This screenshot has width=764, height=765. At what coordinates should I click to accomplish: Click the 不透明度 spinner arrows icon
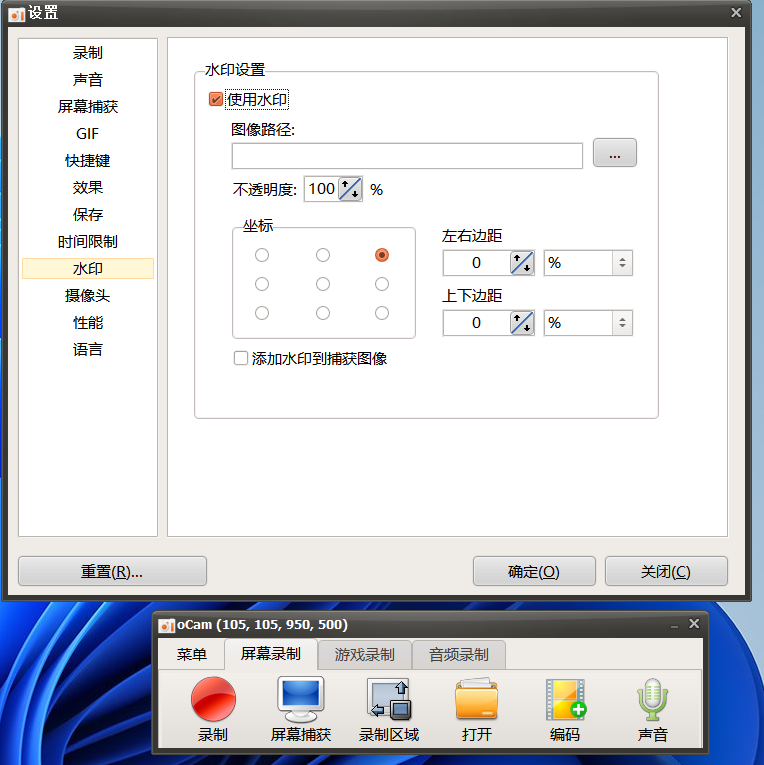tap(350, 189)
